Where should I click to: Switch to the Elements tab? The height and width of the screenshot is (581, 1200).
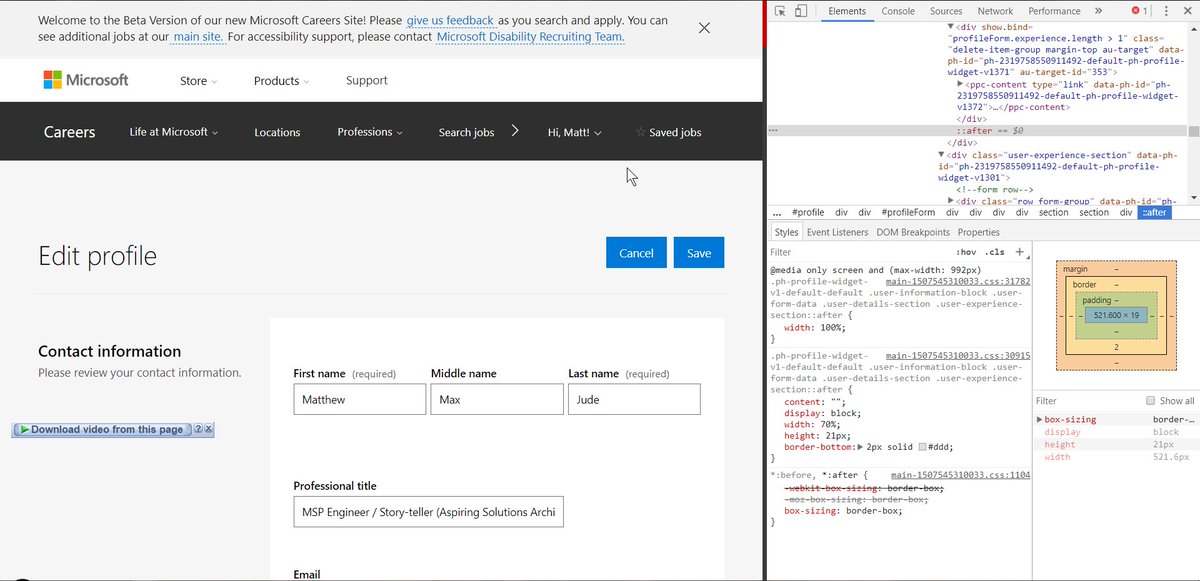(847, 11)
